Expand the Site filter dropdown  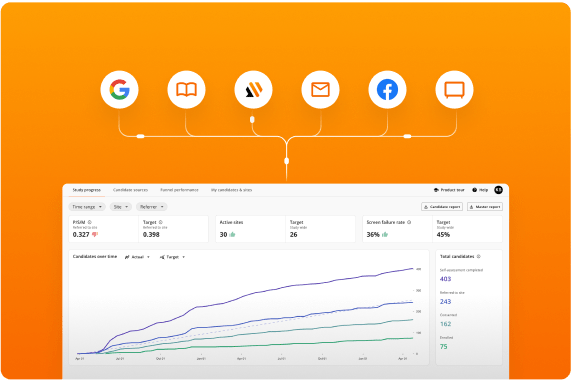coord(121,207)
